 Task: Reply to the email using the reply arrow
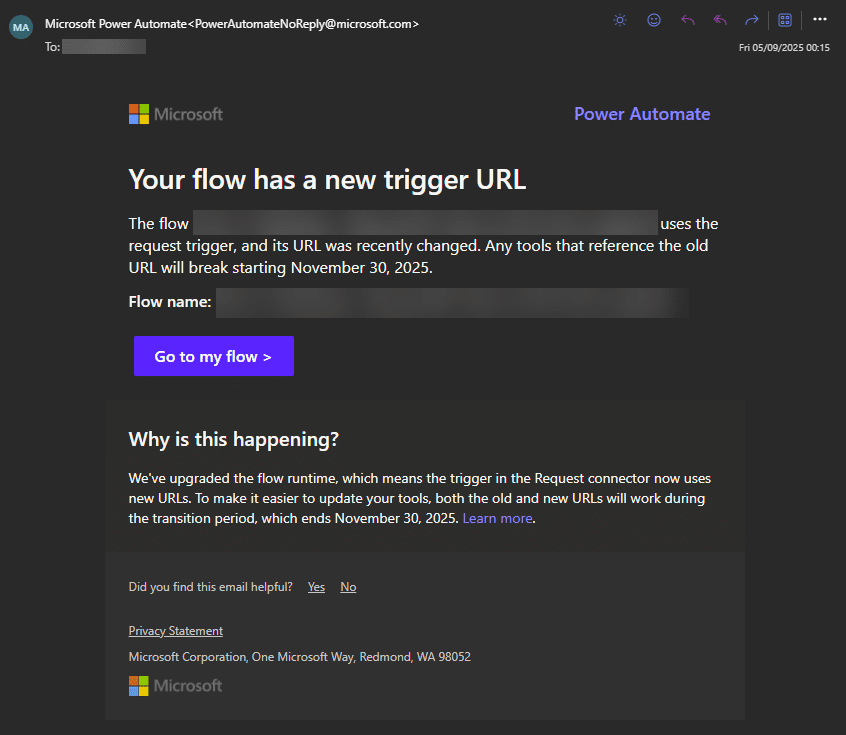tap(687, 19)
